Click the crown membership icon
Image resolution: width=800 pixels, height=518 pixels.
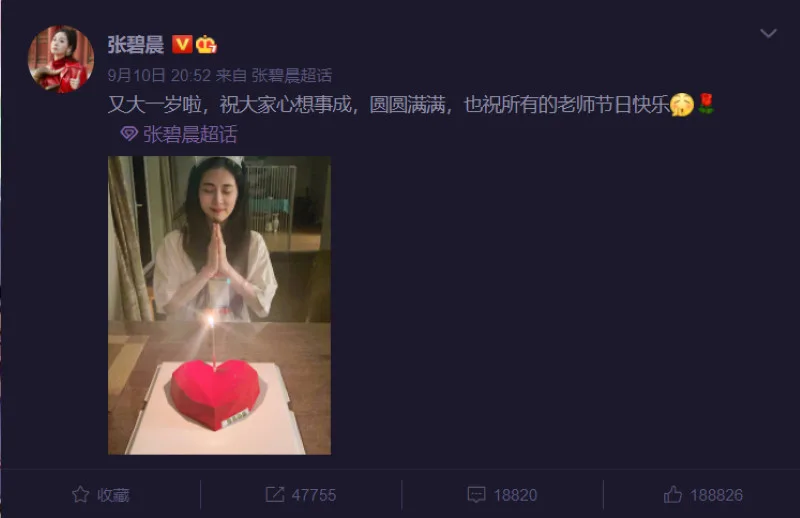pos(206,44)
